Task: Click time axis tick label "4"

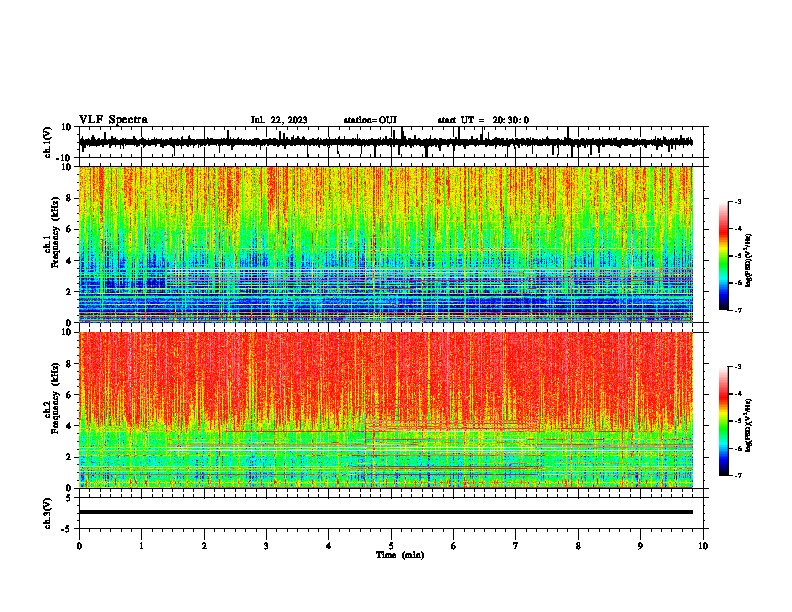Action: (329, 546)
